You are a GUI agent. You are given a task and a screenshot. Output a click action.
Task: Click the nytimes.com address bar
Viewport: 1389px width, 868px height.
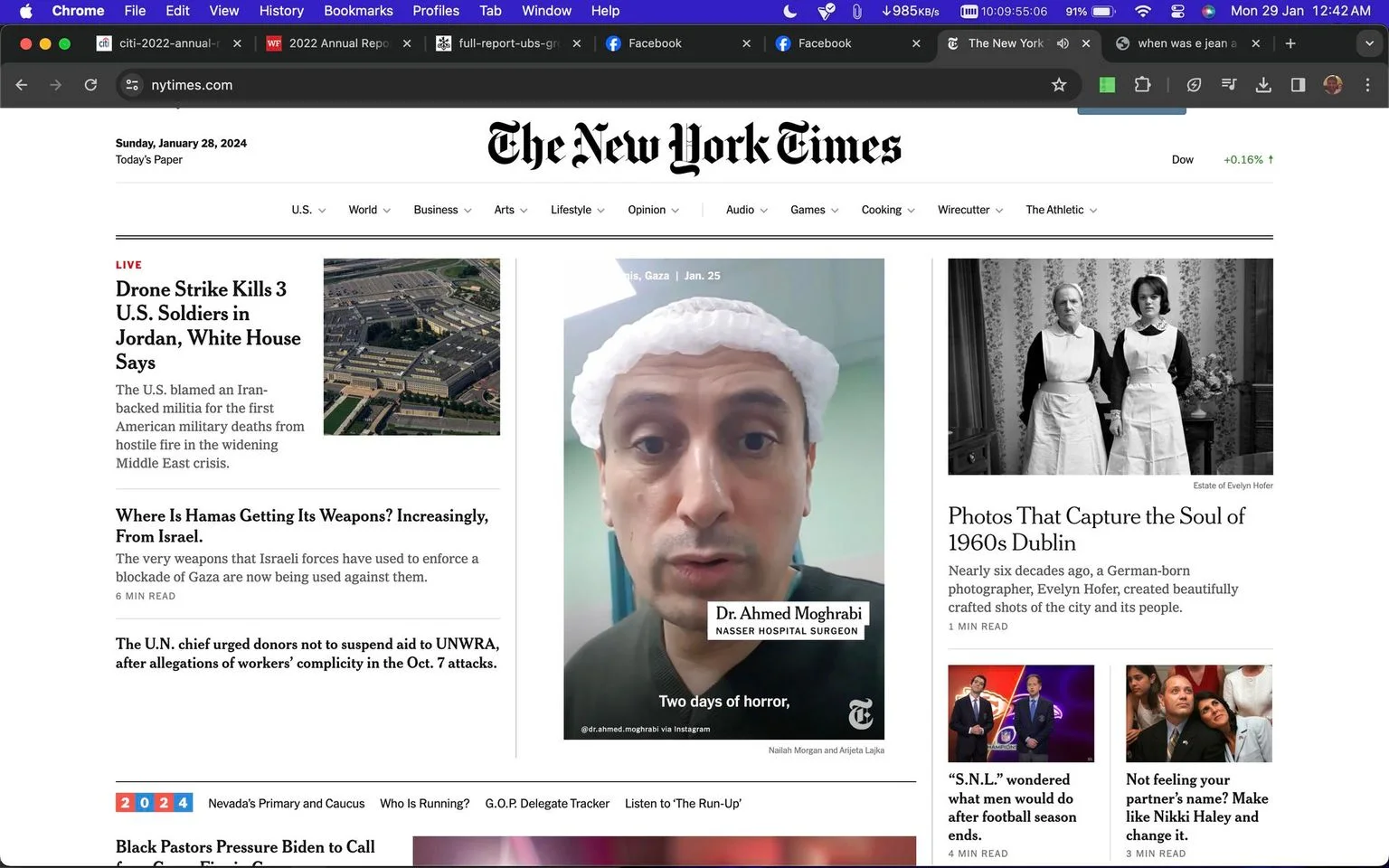point(597,85)
